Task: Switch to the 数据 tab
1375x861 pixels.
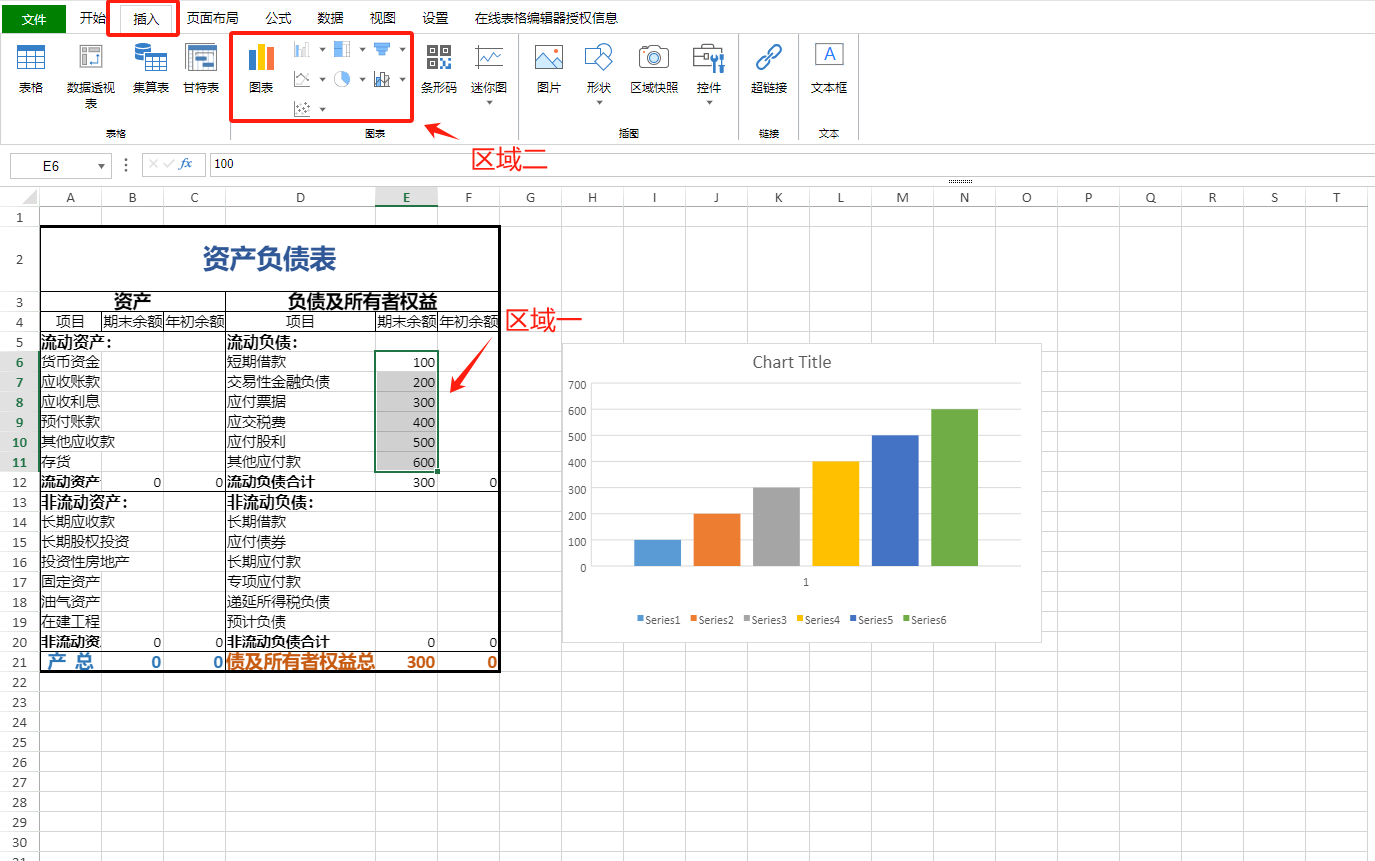Action: coord(330,18)
